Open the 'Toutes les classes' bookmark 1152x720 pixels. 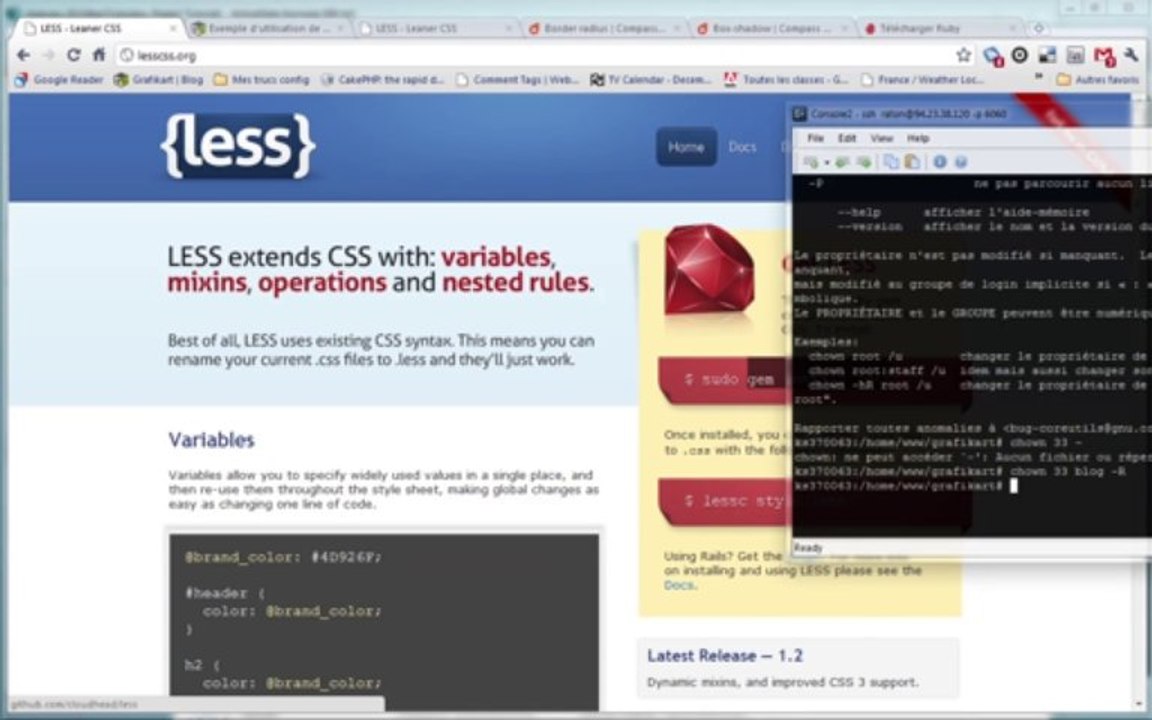tap(785, 79)
